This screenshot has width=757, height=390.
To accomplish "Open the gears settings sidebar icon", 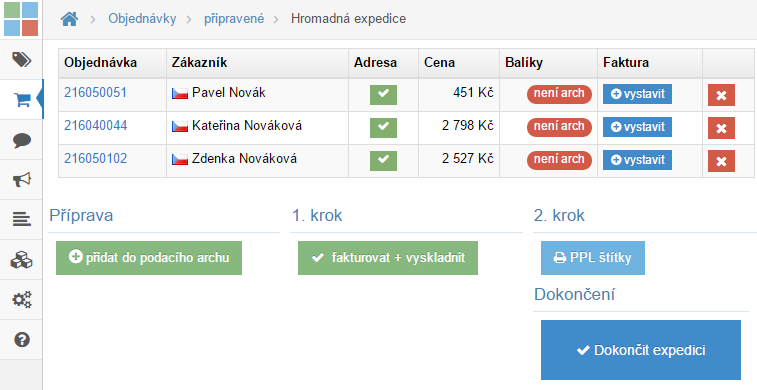I will pyautogui.click(x=21, y=300).
